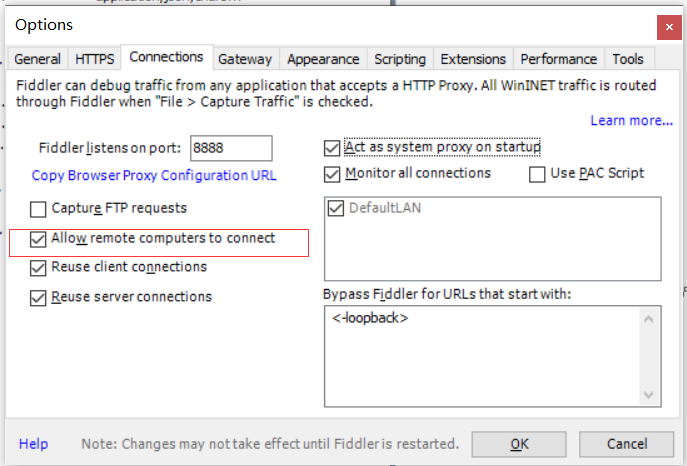This screenshot has height=466, width=687.
Task: Open the Appearance tab
Action: coord(323,59)
